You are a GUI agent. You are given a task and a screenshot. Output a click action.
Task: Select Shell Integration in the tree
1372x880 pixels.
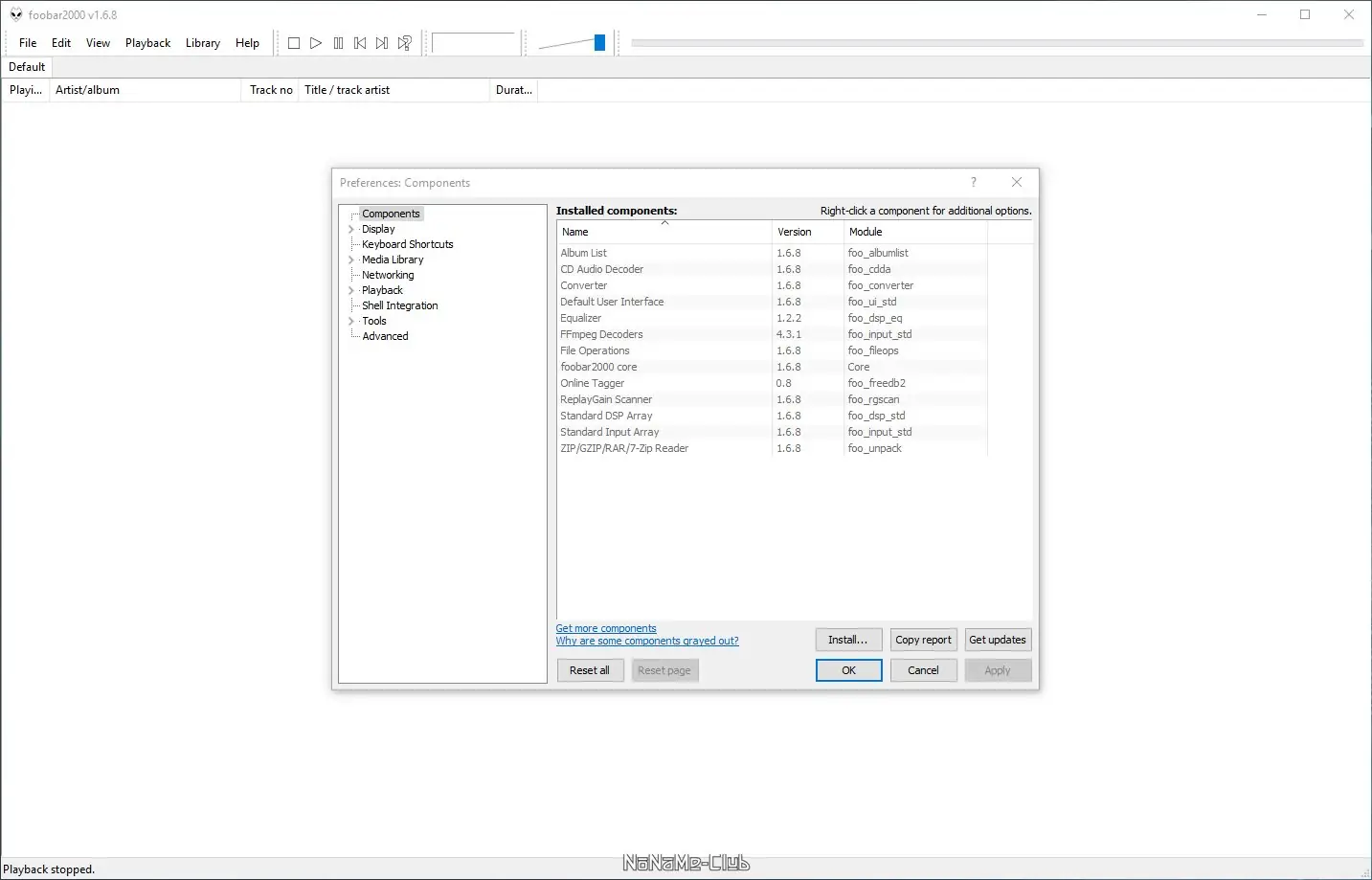pos(400,305)
